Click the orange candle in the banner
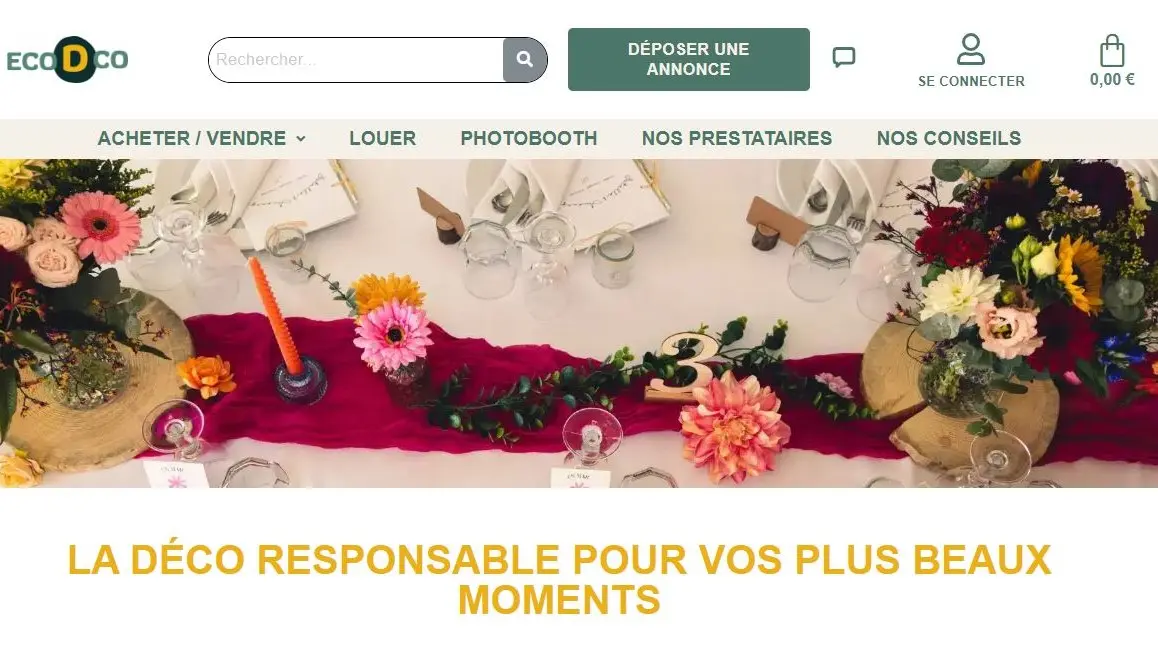Screen dimensions: 1158x651 click(x=276, y=316)
